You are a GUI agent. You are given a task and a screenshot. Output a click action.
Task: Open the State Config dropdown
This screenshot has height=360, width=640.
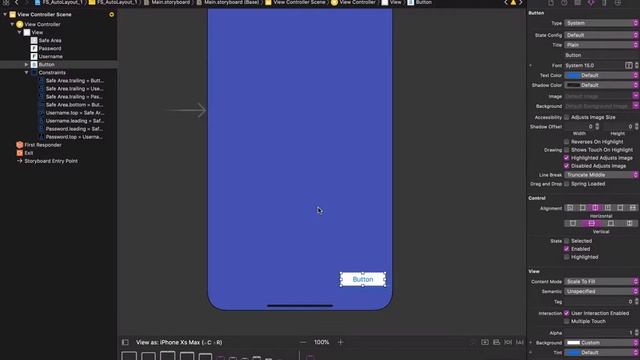tap(601, 35)
